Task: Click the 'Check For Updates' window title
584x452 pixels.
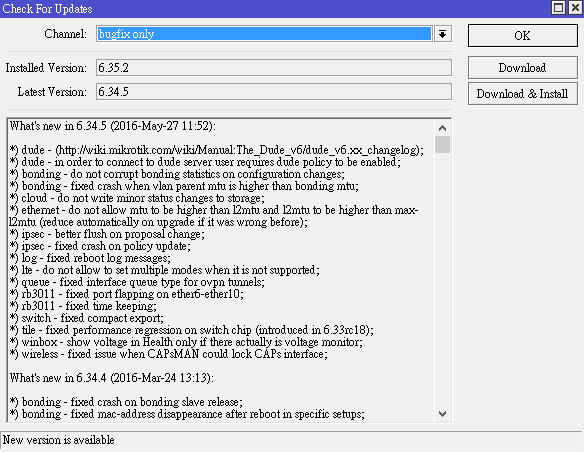Action: [47, 8]
